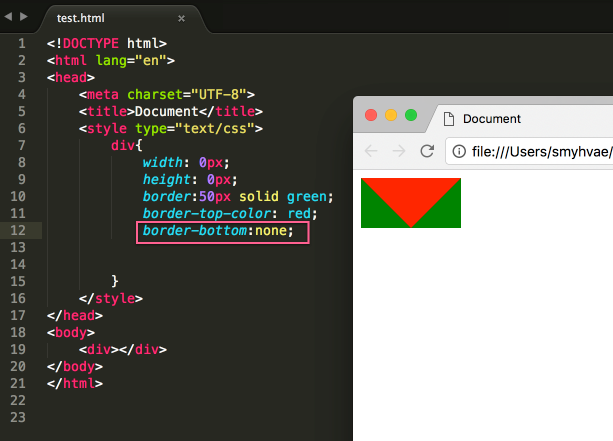Maximize browser window with green button
The image size is (613, 441).
click(410, 115)
